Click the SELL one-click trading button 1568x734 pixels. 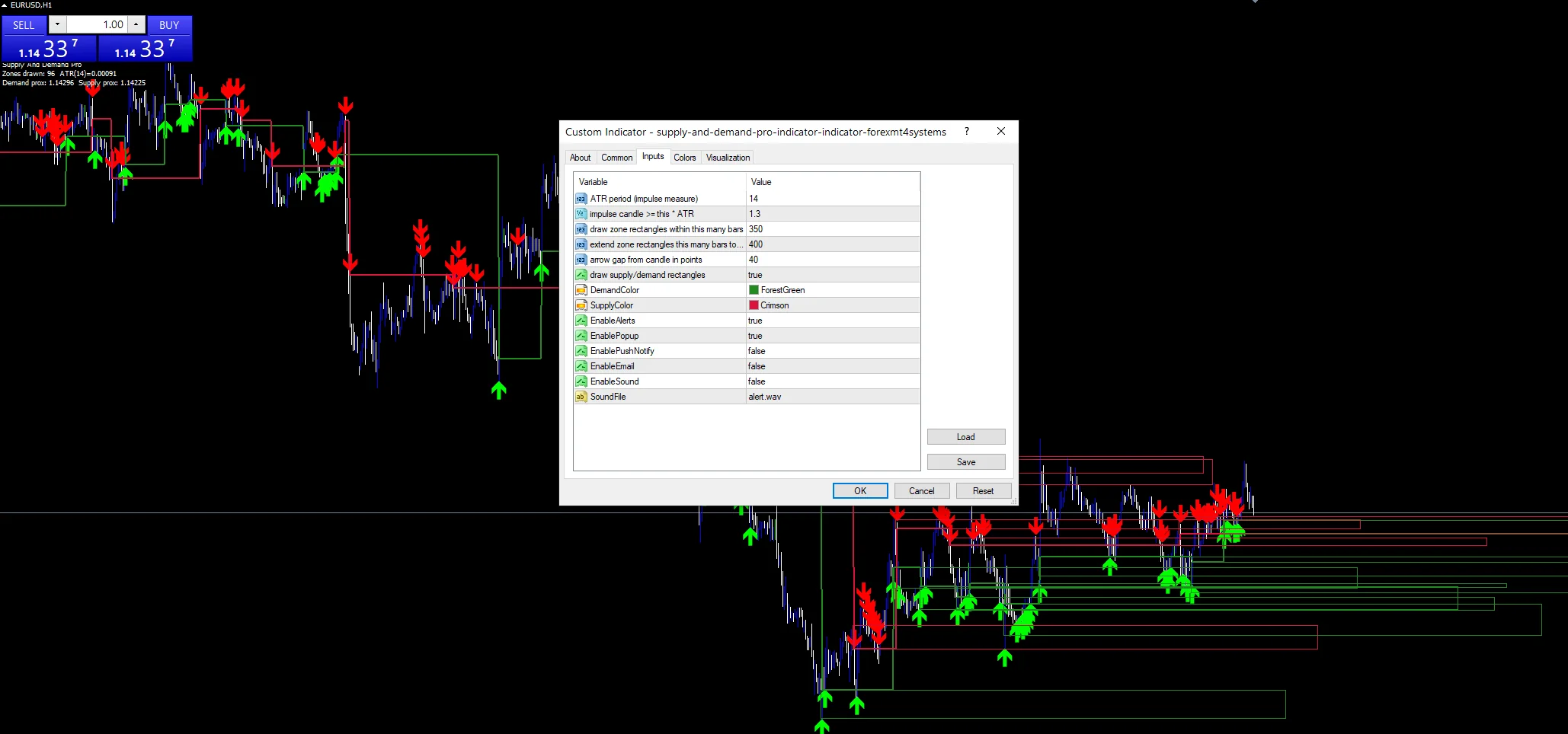pos(24,25)
